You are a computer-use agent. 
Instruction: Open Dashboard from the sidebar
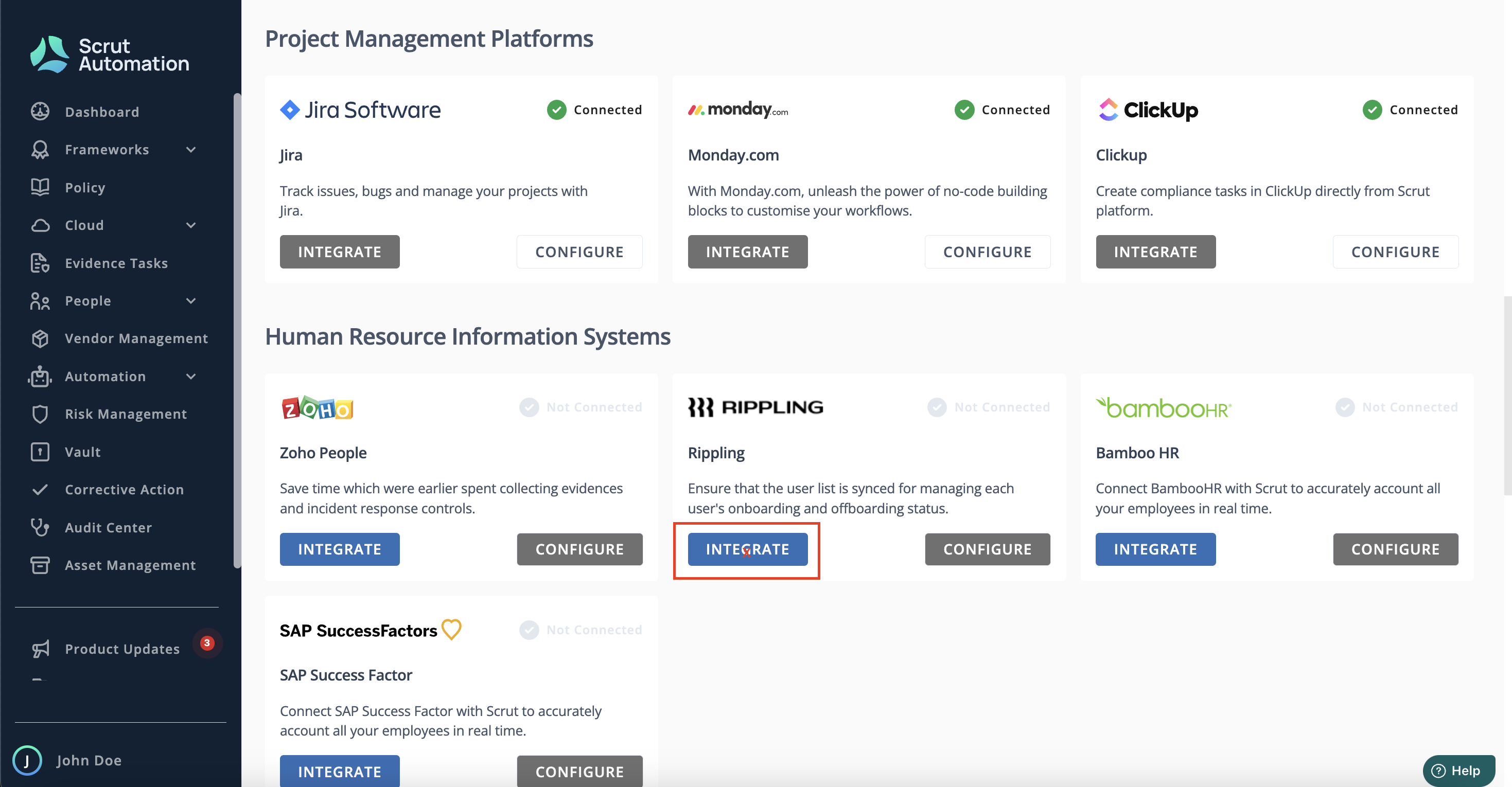pos(102,112)
